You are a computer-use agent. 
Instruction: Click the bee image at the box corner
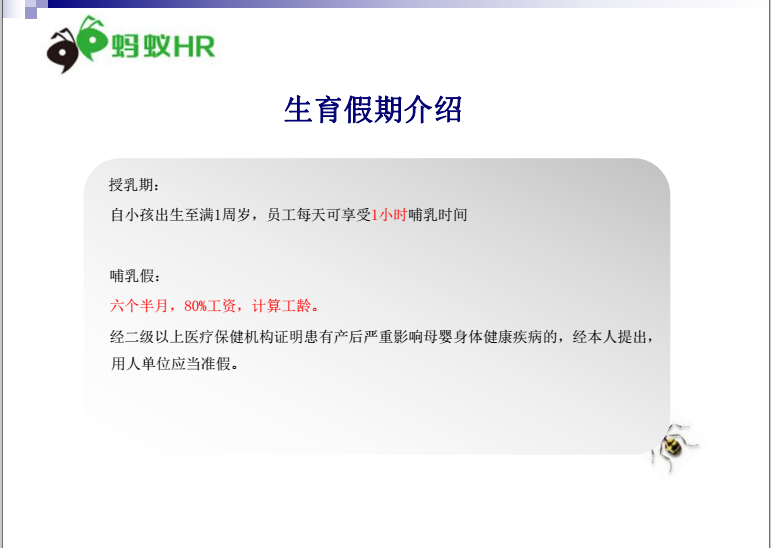(675, 447)
